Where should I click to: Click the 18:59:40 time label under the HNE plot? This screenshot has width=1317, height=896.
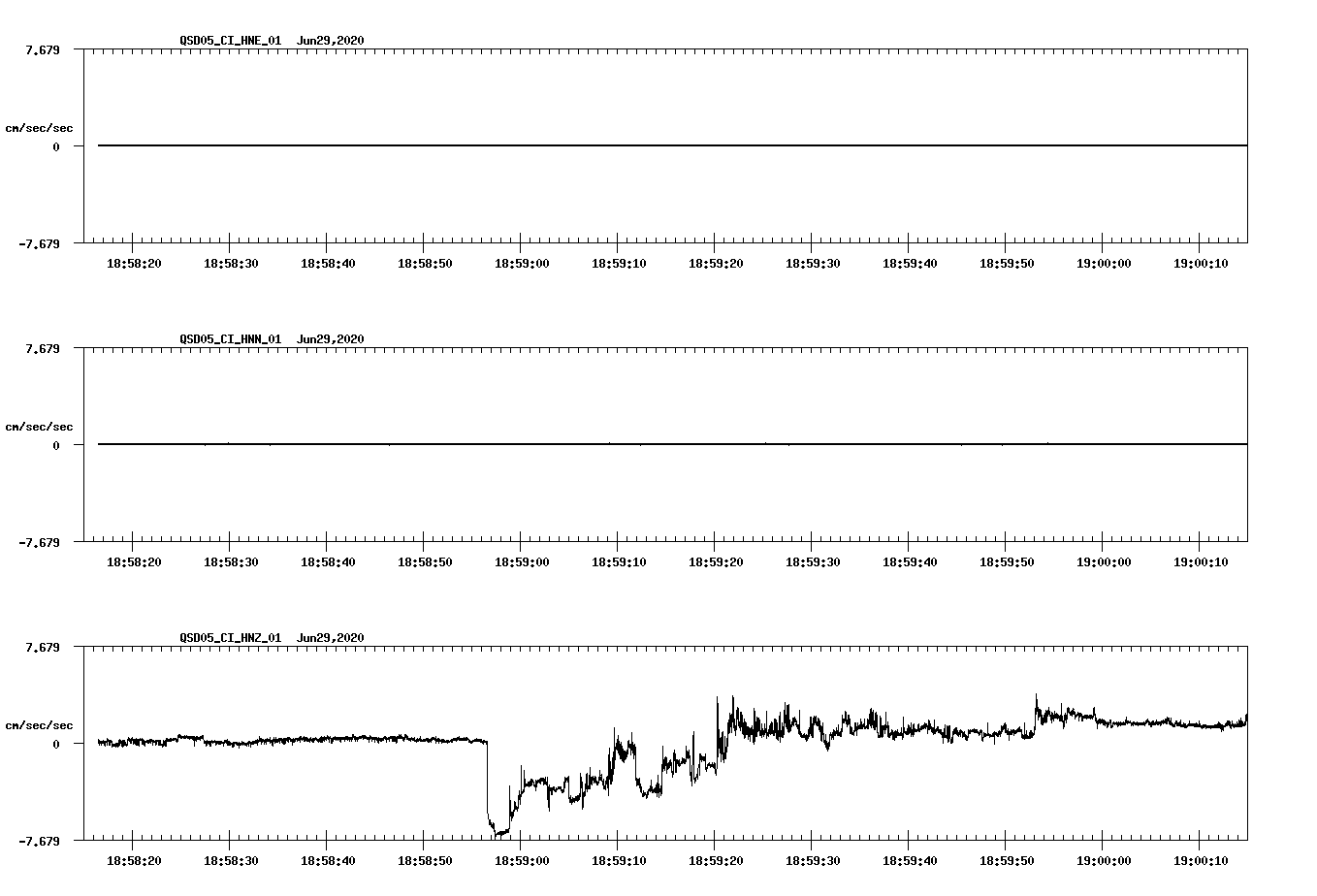pyautogui.click(x=909, y=263)
